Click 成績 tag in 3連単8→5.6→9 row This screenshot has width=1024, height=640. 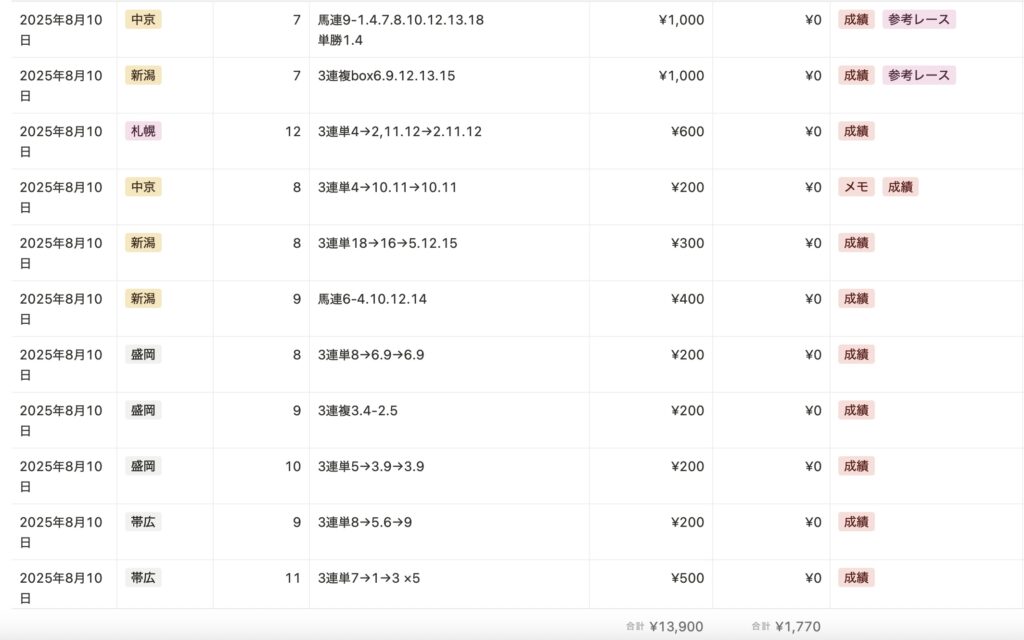pyautogui.click(x=856, y=522)
